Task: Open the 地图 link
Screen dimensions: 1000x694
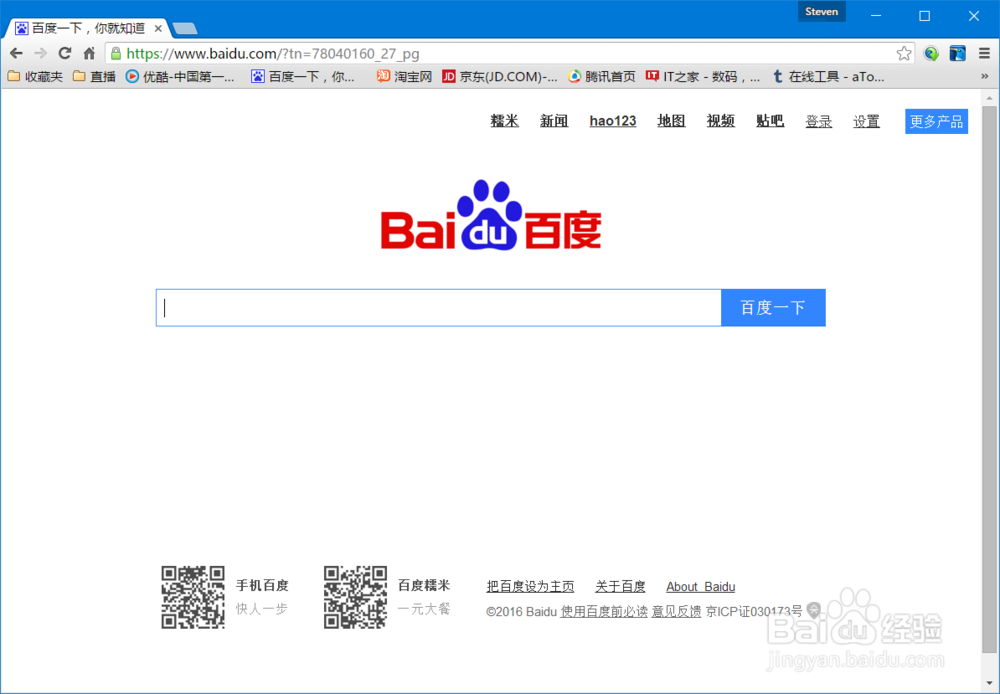Action: coord(672,121)
